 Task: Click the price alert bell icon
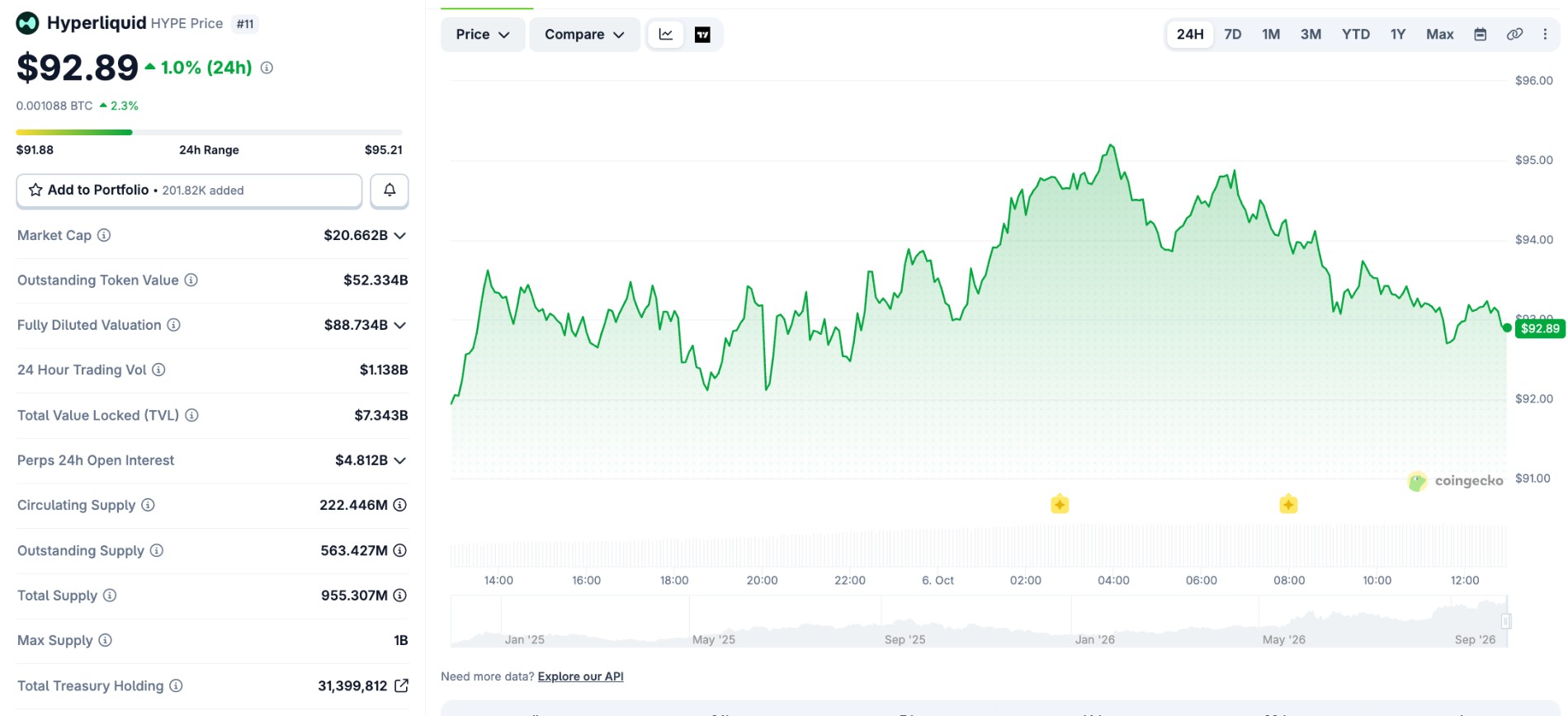pyautogui.click(x=390, y=191)
